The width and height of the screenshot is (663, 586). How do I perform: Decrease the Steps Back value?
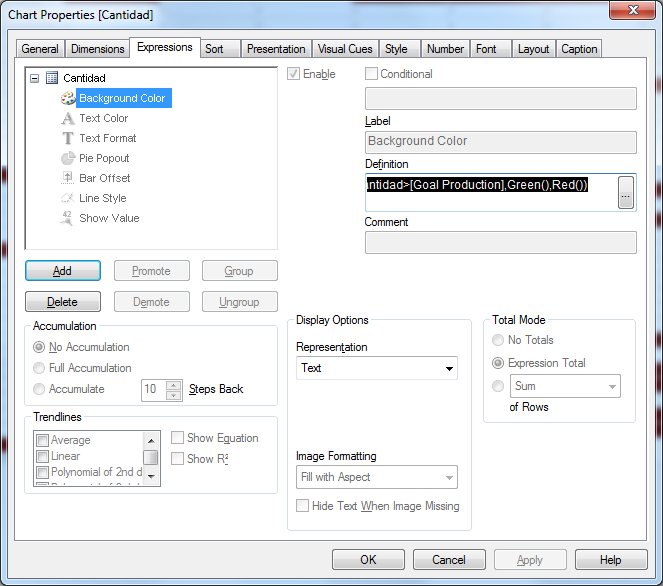click(x=174, y=395)
